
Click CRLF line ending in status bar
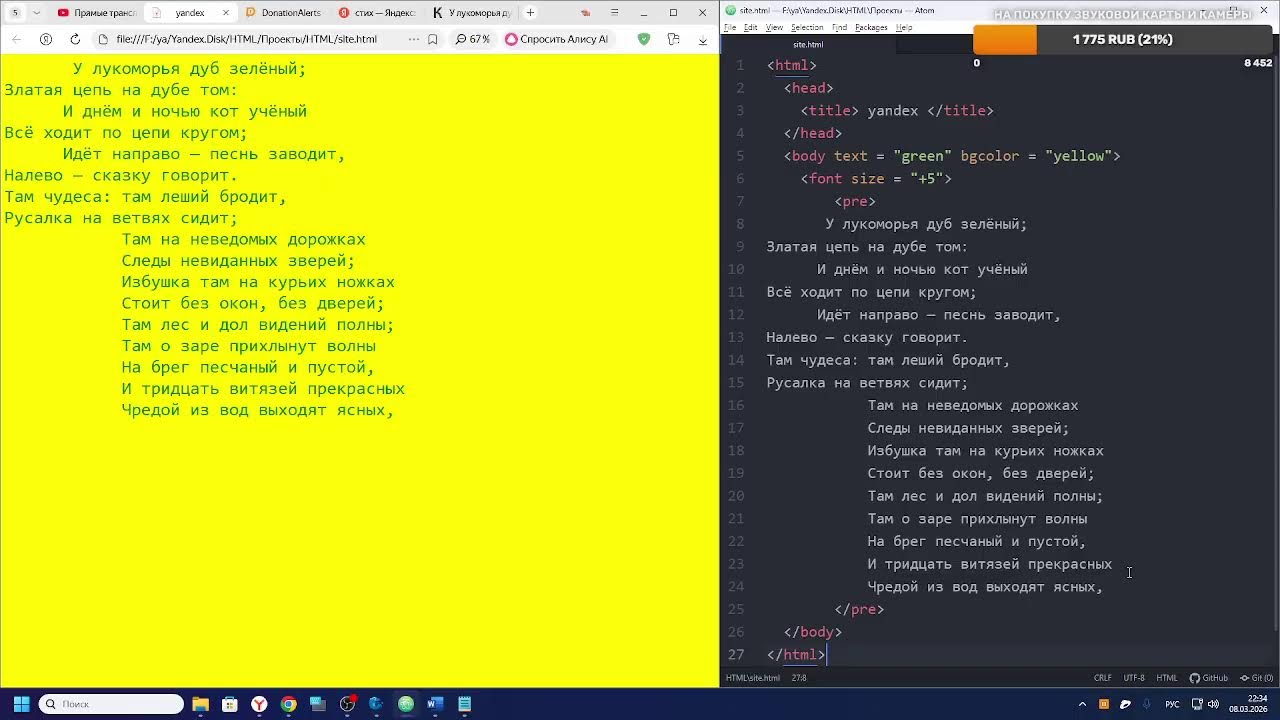tap(1103, 678)
